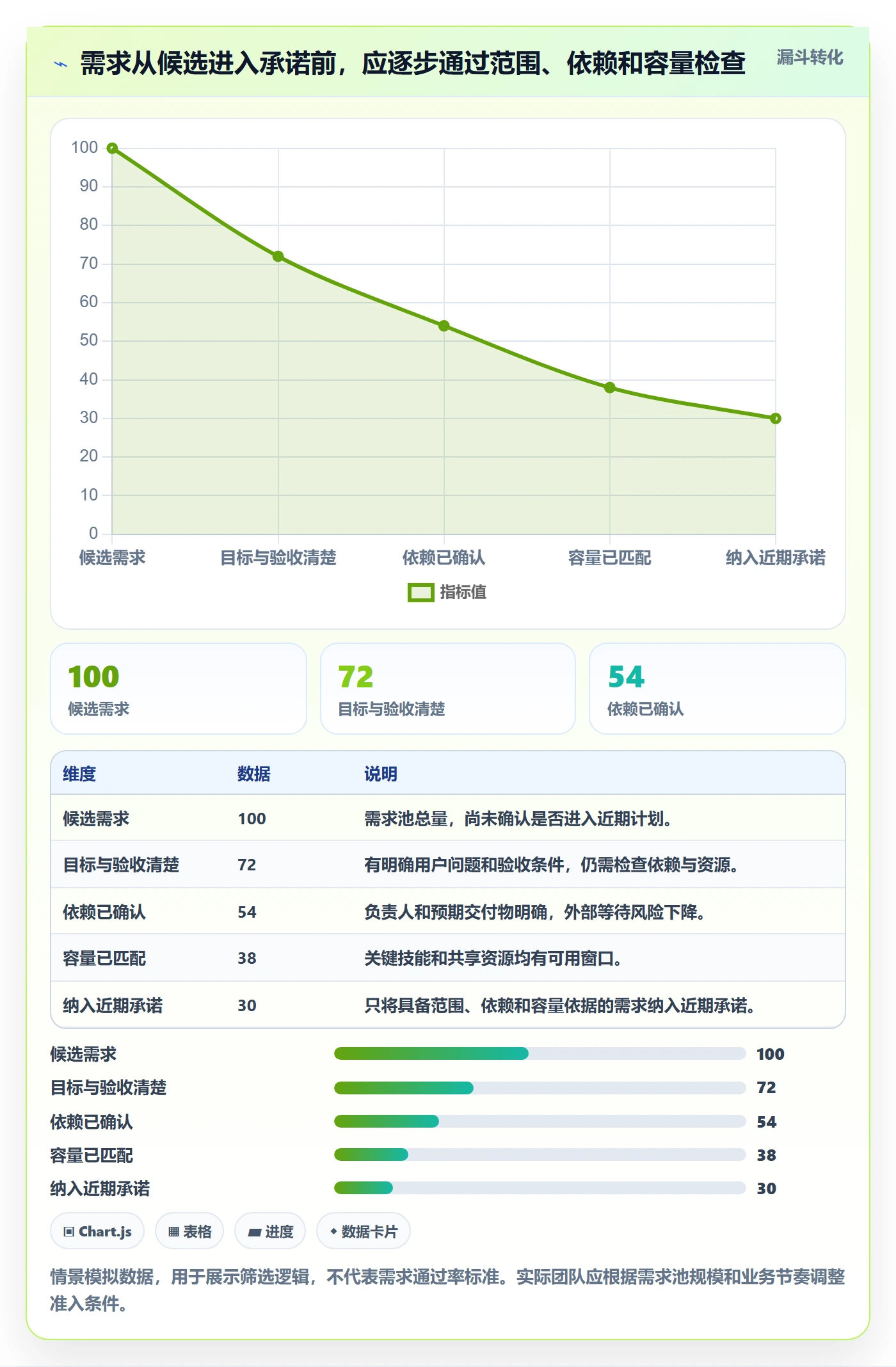Open the stat card showing 100 候选需求

click(x=179, y=689)
